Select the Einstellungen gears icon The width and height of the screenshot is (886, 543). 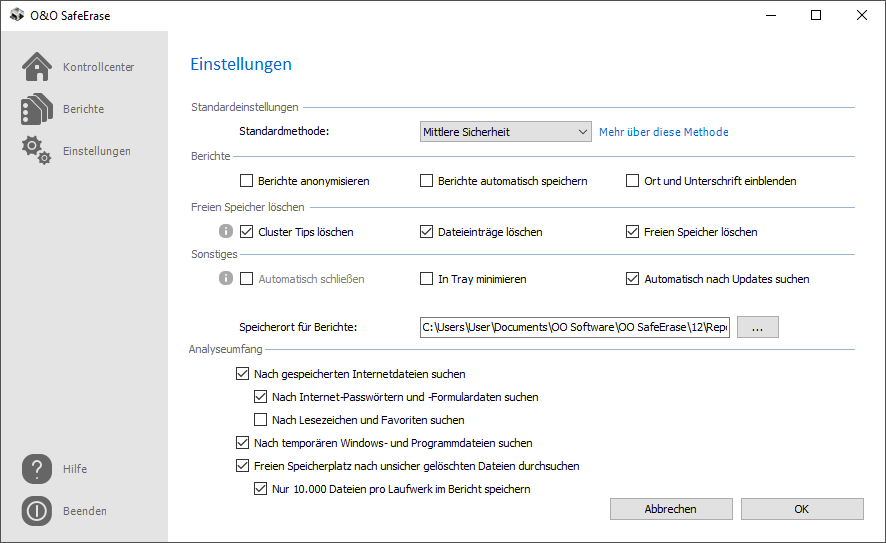[x=37, y=151]
